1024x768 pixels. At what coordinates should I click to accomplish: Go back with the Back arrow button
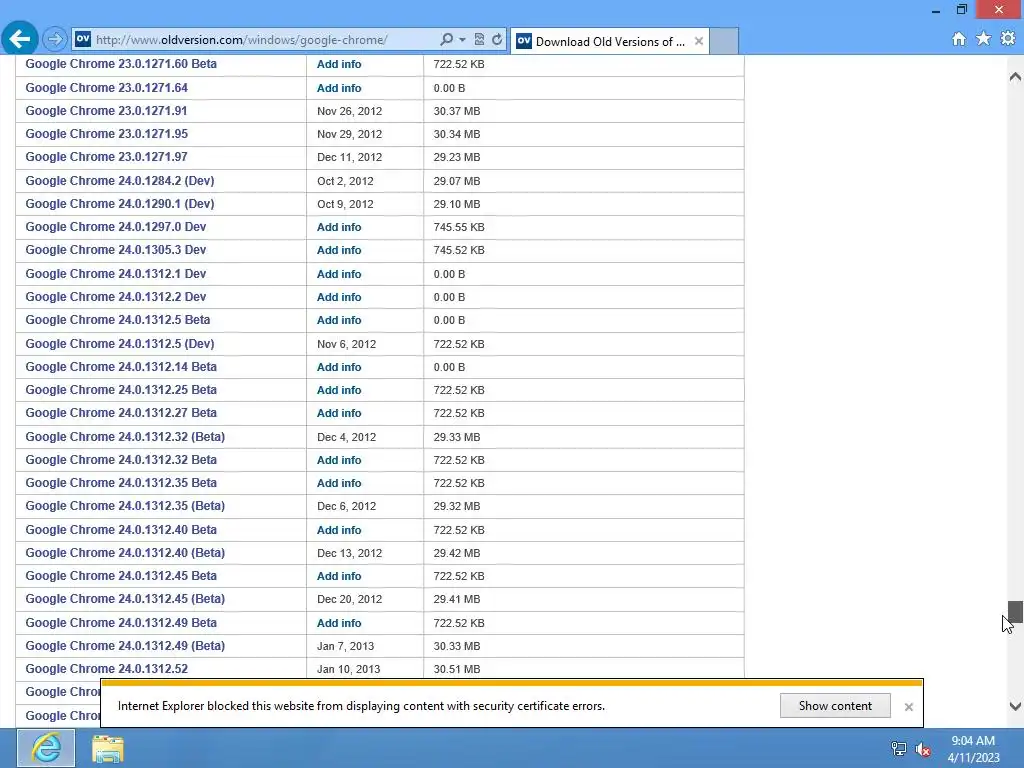click(20, 39)
